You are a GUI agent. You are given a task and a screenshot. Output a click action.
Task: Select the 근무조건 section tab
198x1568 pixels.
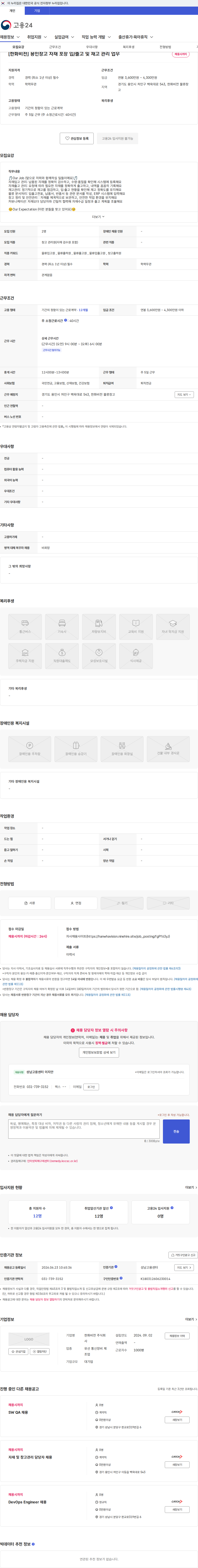55,47
